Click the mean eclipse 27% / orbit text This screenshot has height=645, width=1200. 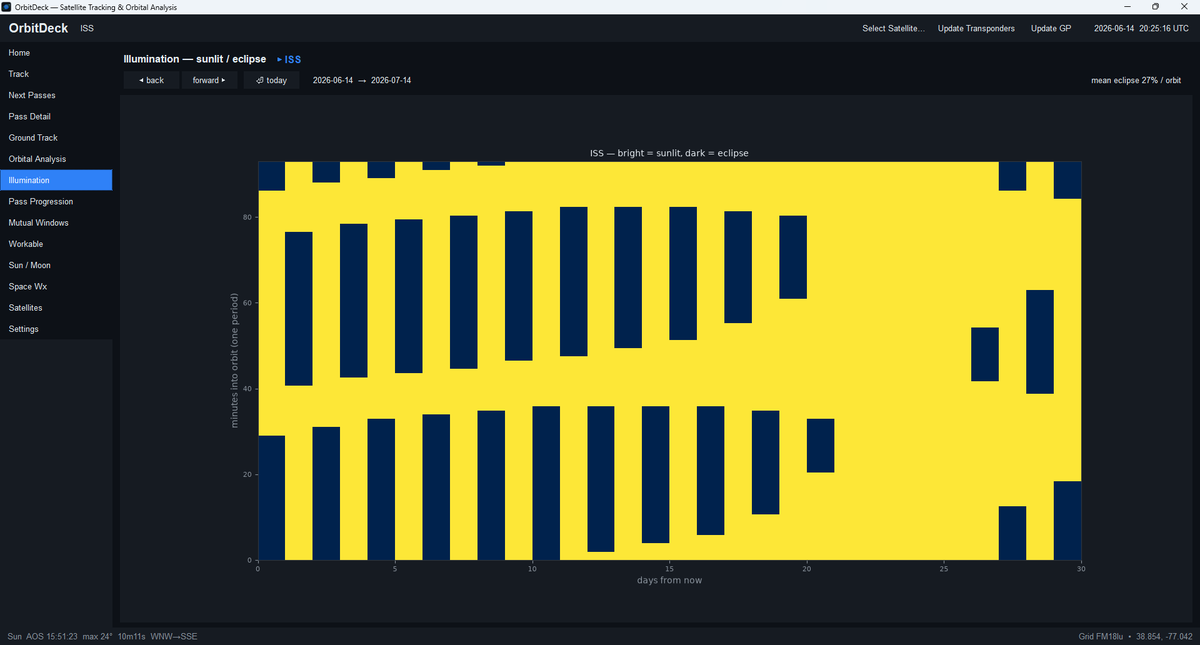pyautogui.click(x=1136, y=80)
